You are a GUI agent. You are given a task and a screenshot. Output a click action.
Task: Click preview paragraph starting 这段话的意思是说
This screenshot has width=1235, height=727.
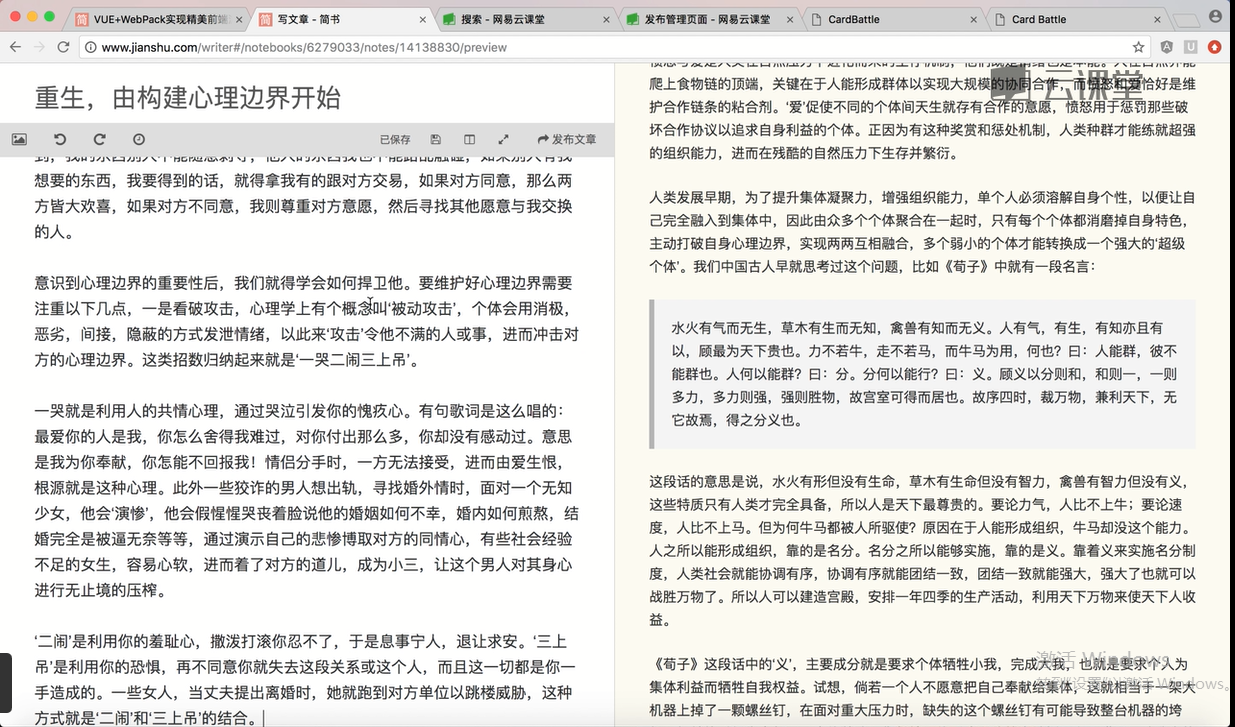tap(922, 551)
